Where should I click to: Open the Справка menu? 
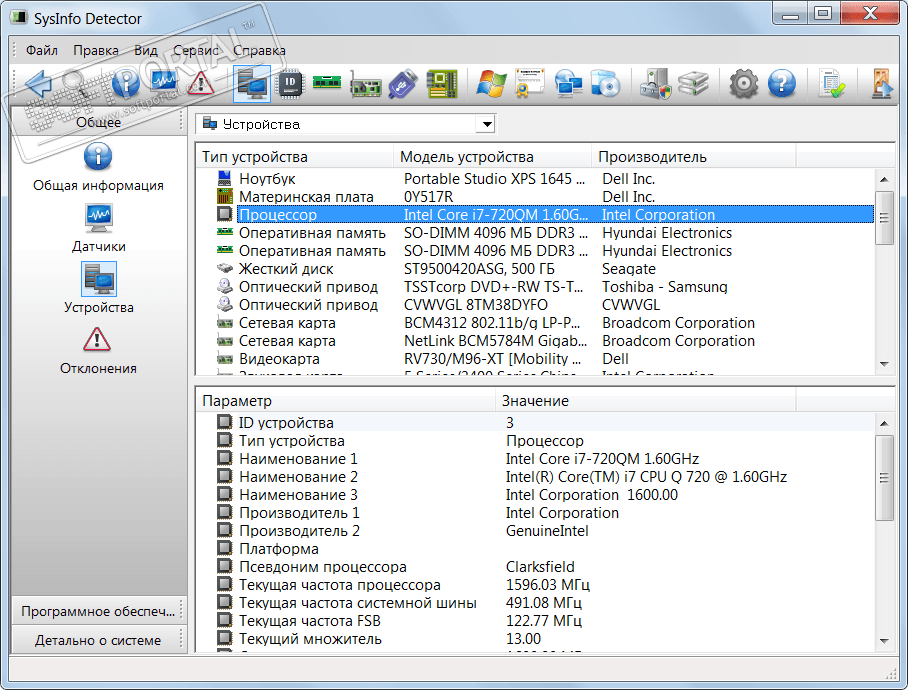259,50
